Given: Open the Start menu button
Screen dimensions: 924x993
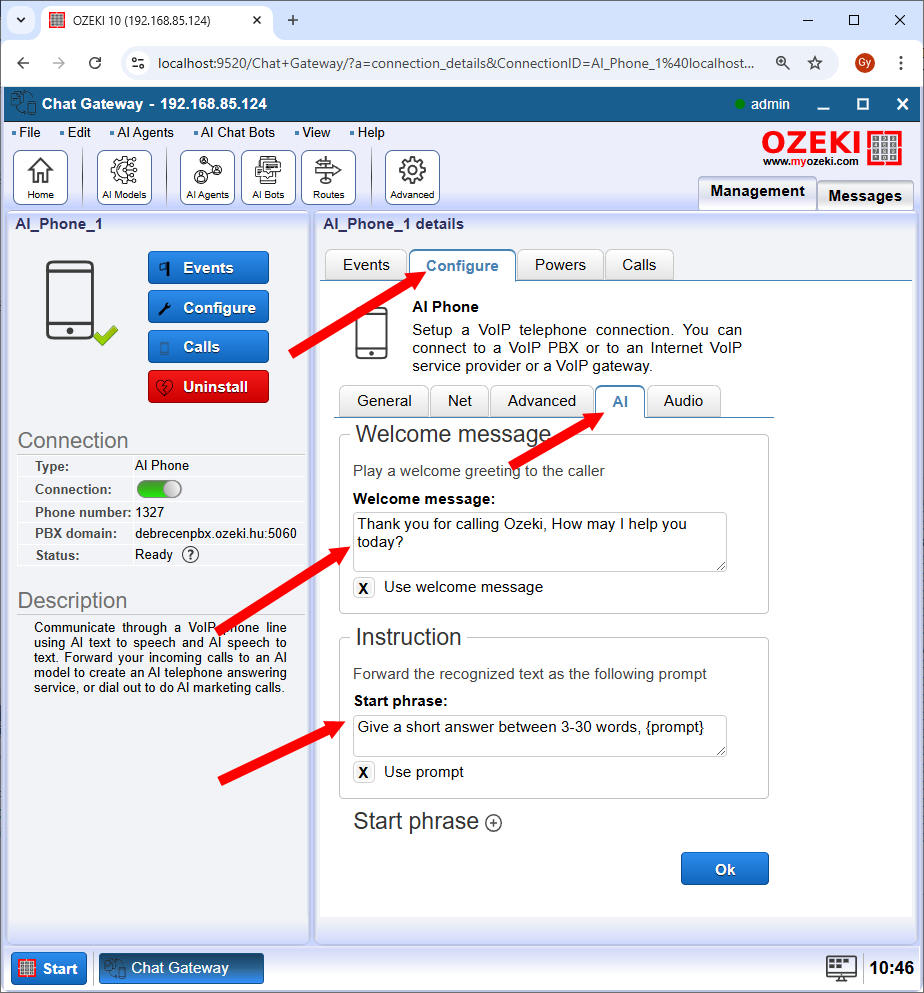Looking at the screenshot, I should (49, 968).
